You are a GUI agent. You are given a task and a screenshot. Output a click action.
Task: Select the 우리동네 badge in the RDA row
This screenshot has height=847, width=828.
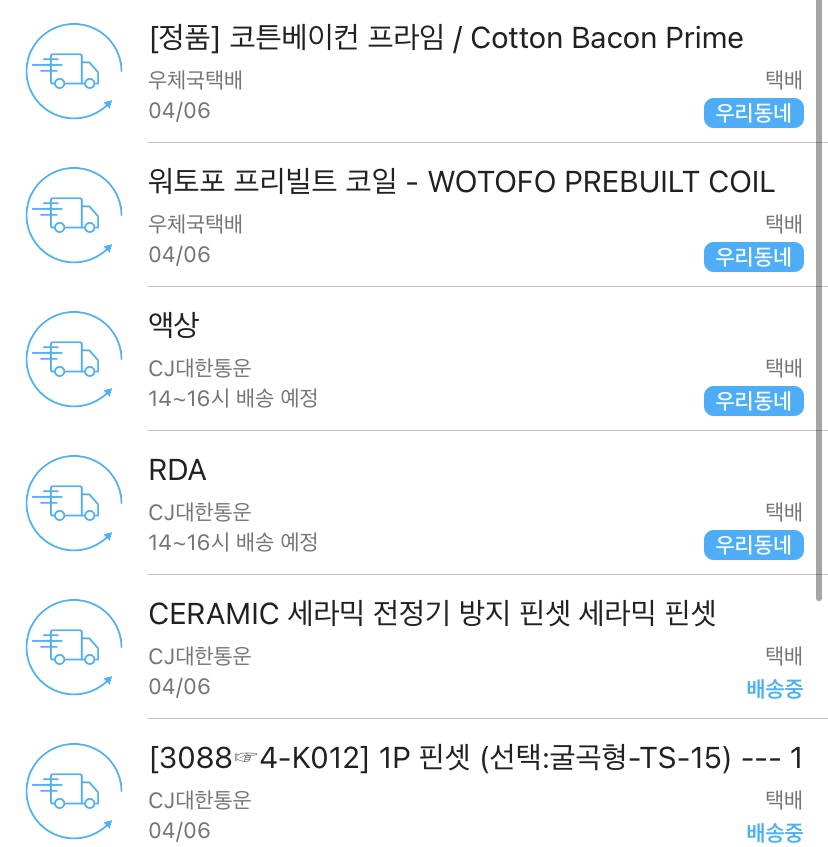pos(753,545)
